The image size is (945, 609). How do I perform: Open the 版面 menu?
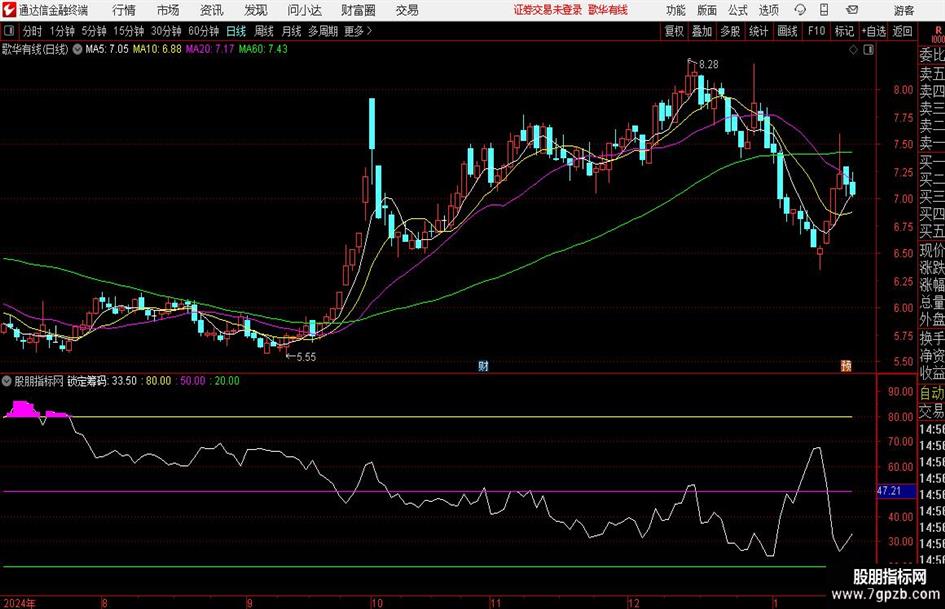707,10
